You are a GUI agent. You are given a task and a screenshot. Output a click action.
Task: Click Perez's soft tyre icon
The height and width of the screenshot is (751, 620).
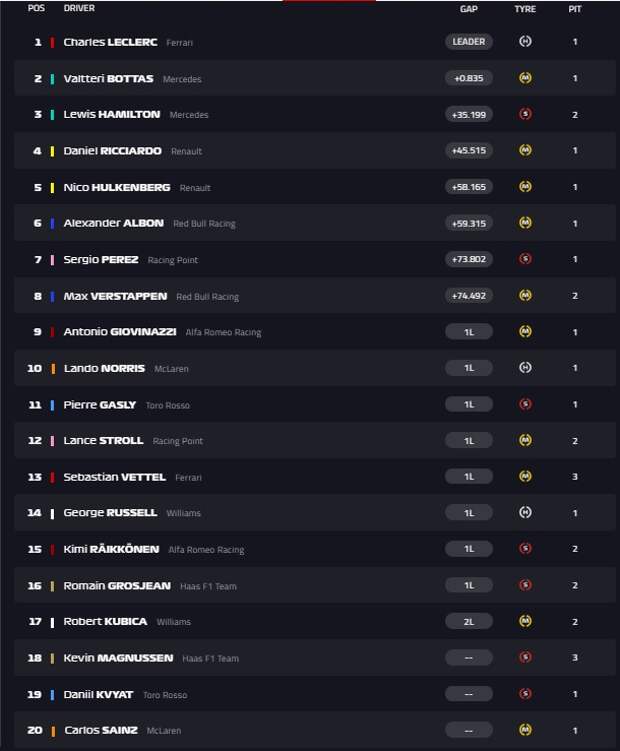click(525, 259)
